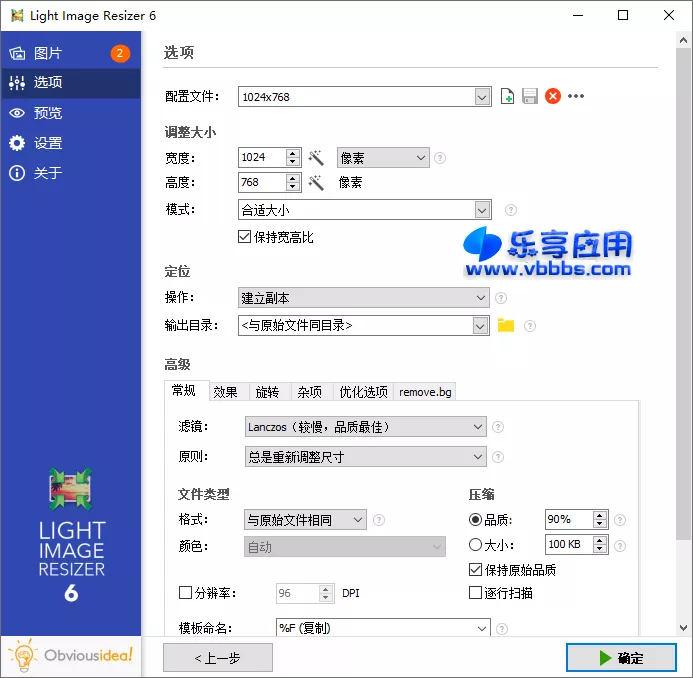Click help icon beside the 输出目录 folder

click(529, 326)
